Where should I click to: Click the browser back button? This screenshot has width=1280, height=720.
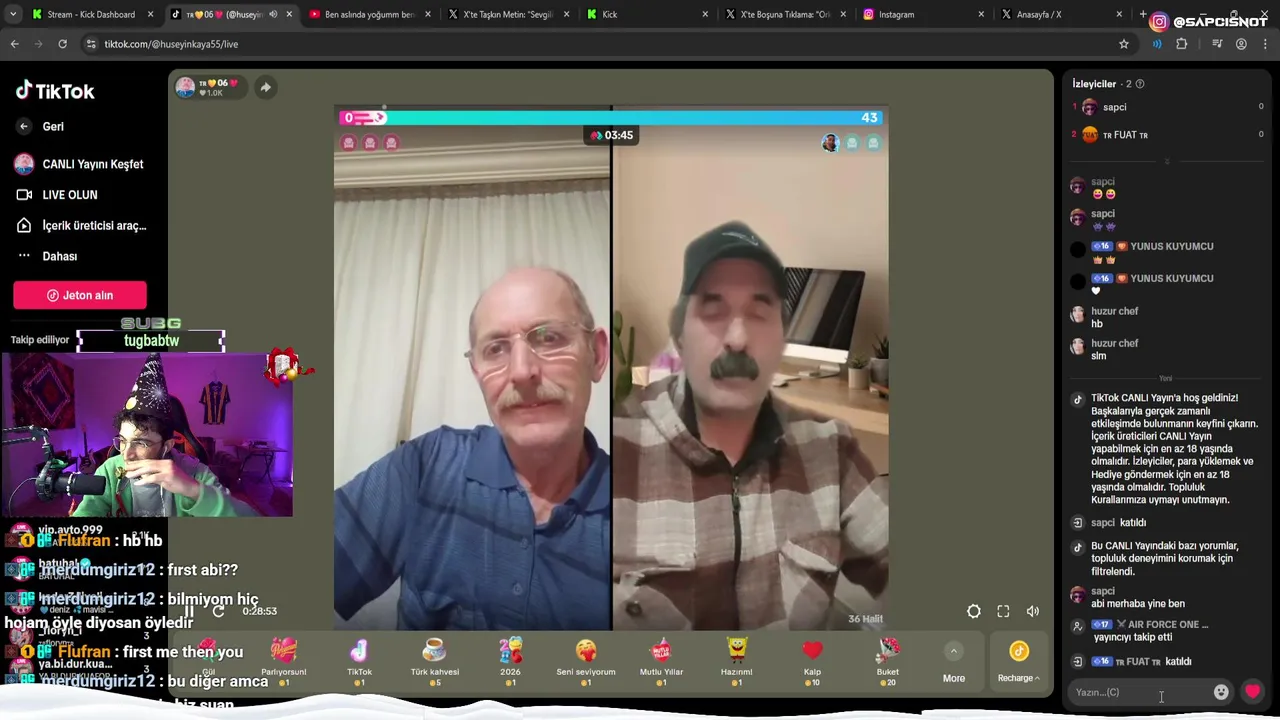click(14, 44)
